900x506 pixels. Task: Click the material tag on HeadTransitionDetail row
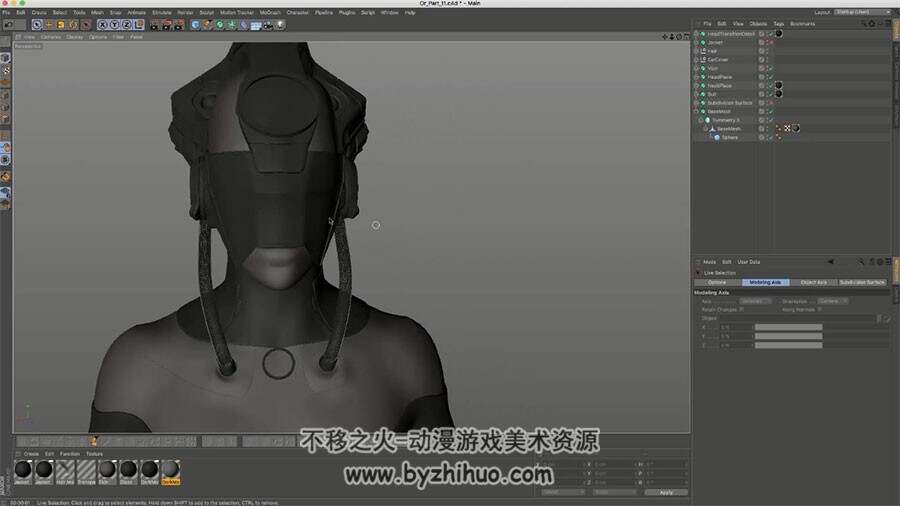pos(779,33)
